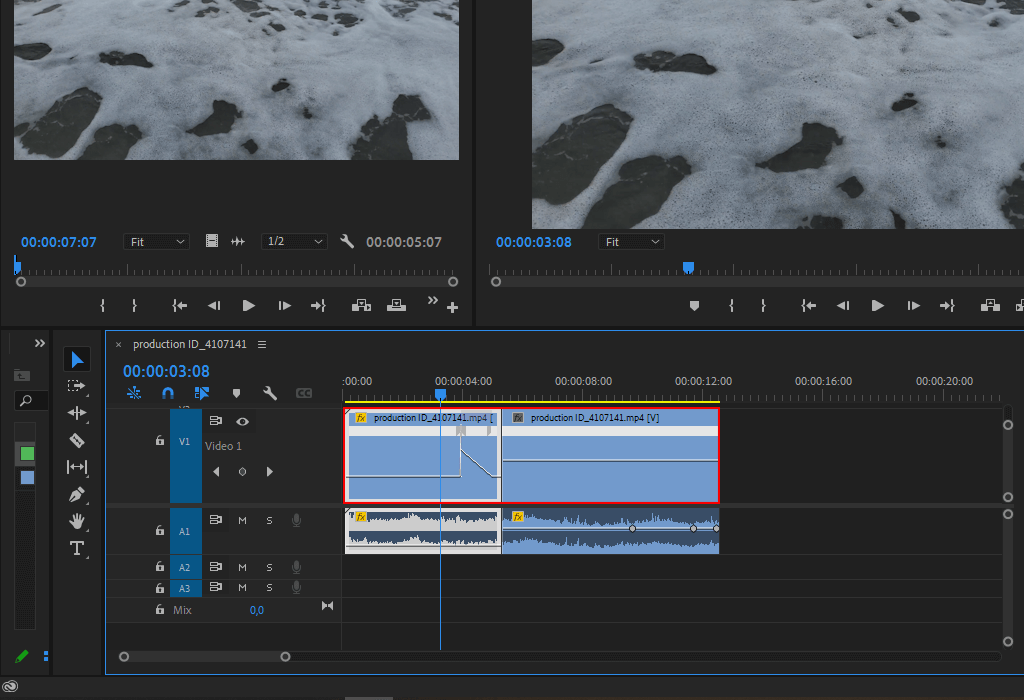
Task: Open source monitor settings wrench
Action: [x=347, y=242]
